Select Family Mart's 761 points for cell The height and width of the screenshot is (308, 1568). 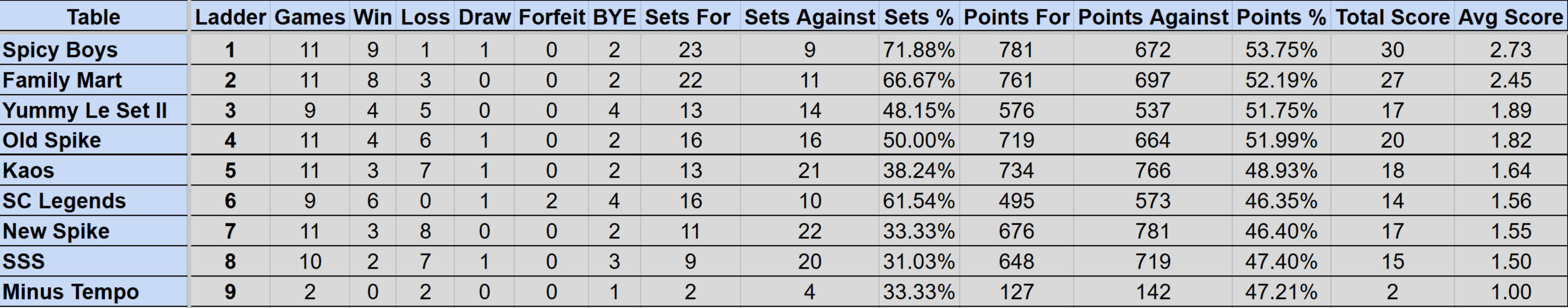pyautogui.click(x=1016, y=80)
